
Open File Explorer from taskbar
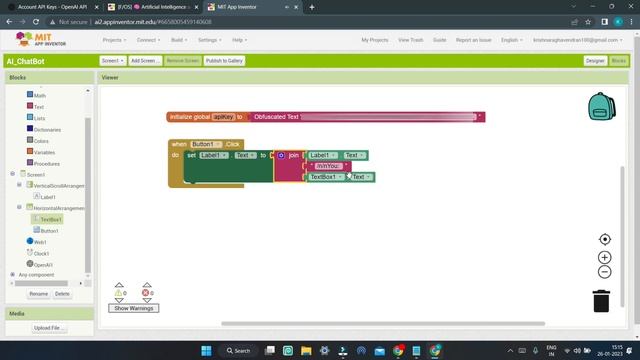click(x=306, y=351)
